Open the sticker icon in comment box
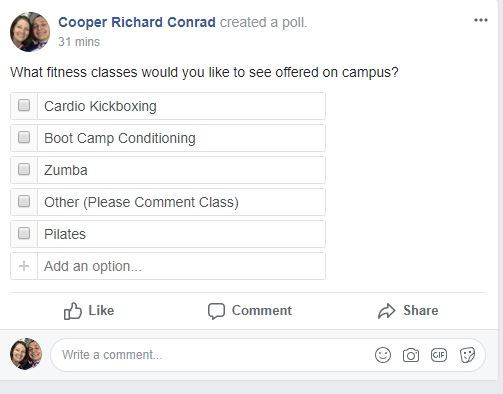Image resolution: width=503 pixels, height=394 pixels. point(467,355)
